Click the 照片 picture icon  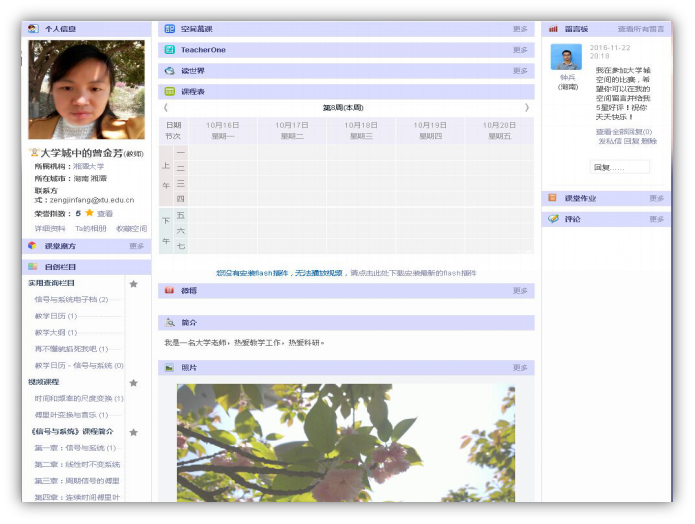pos(169,368)
